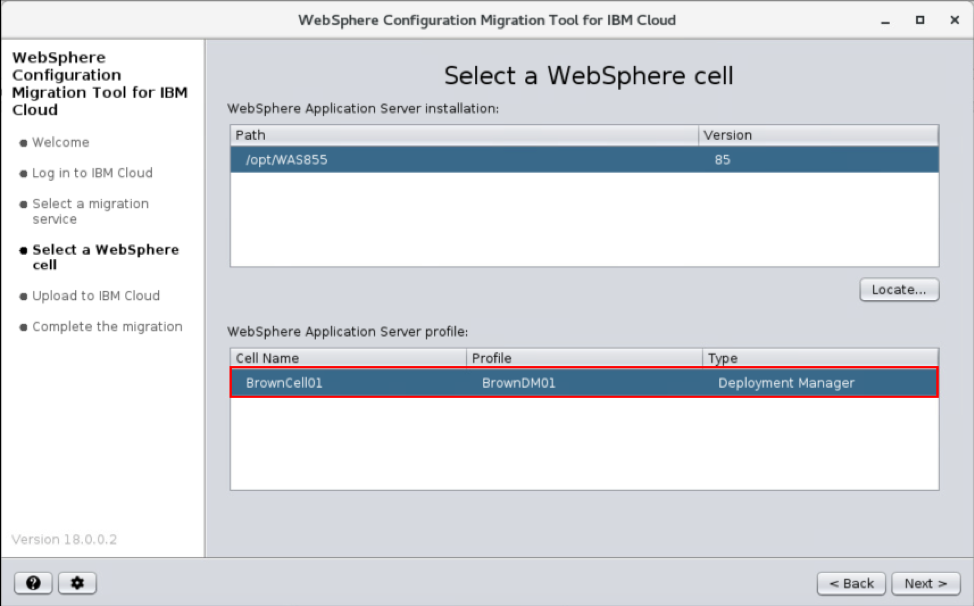Close the migration tool window

(951, 20)
